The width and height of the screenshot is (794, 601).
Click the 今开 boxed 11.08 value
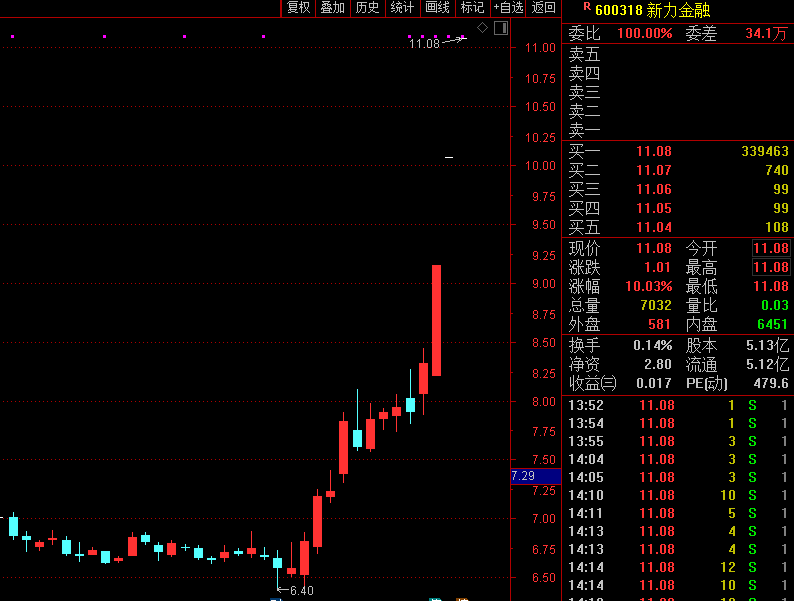click(771, 248)
